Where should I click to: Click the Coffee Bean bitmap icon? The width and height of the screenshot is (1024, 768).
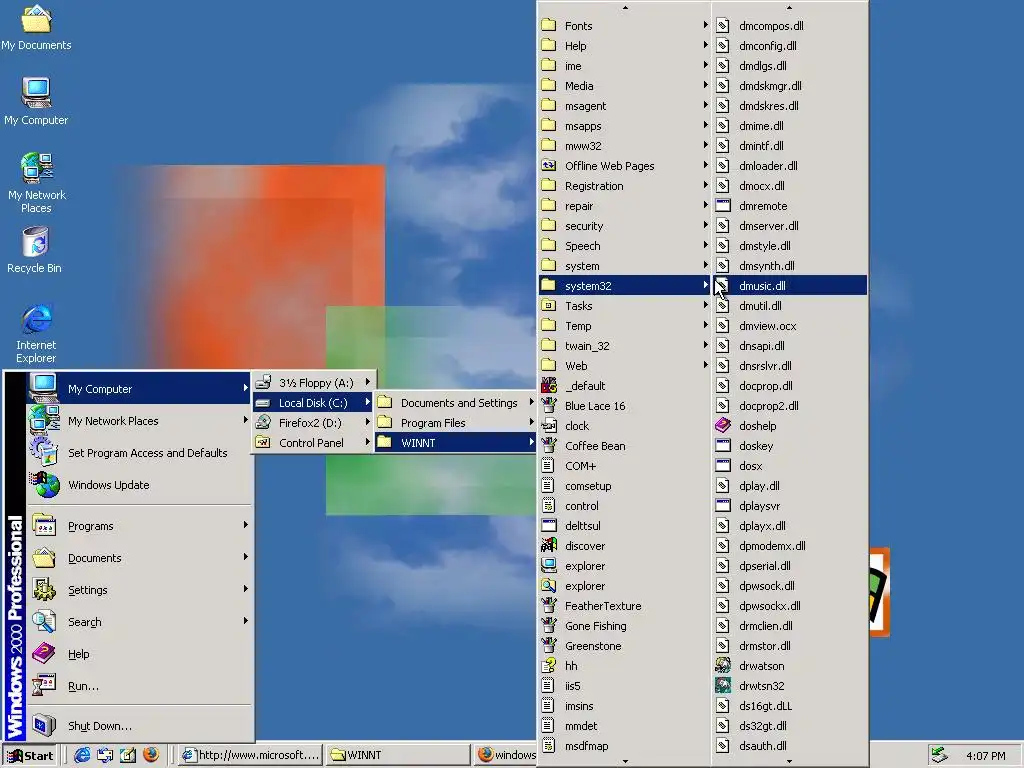pyautogui.click(x=549, y=445)
